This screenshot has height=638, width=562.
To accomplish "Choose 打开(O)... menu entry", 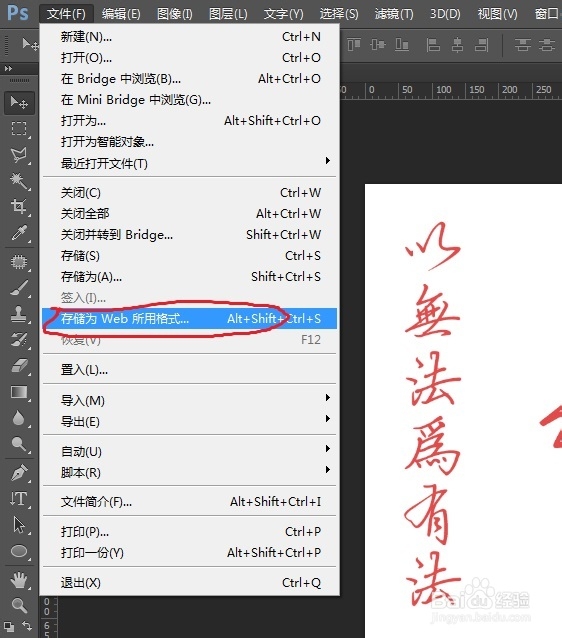I will coord(190,58).
